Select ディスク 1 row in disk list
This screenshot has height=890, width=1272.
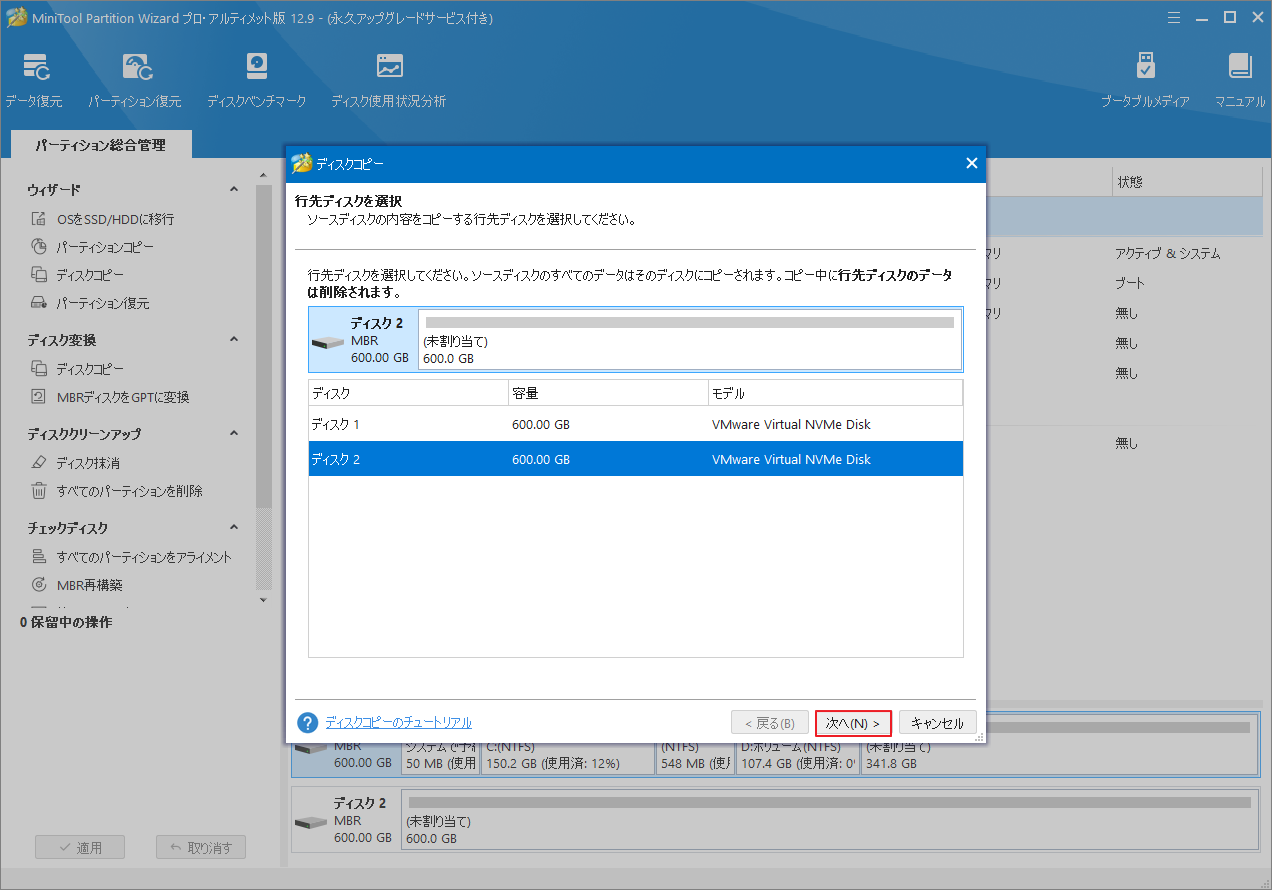636,424
